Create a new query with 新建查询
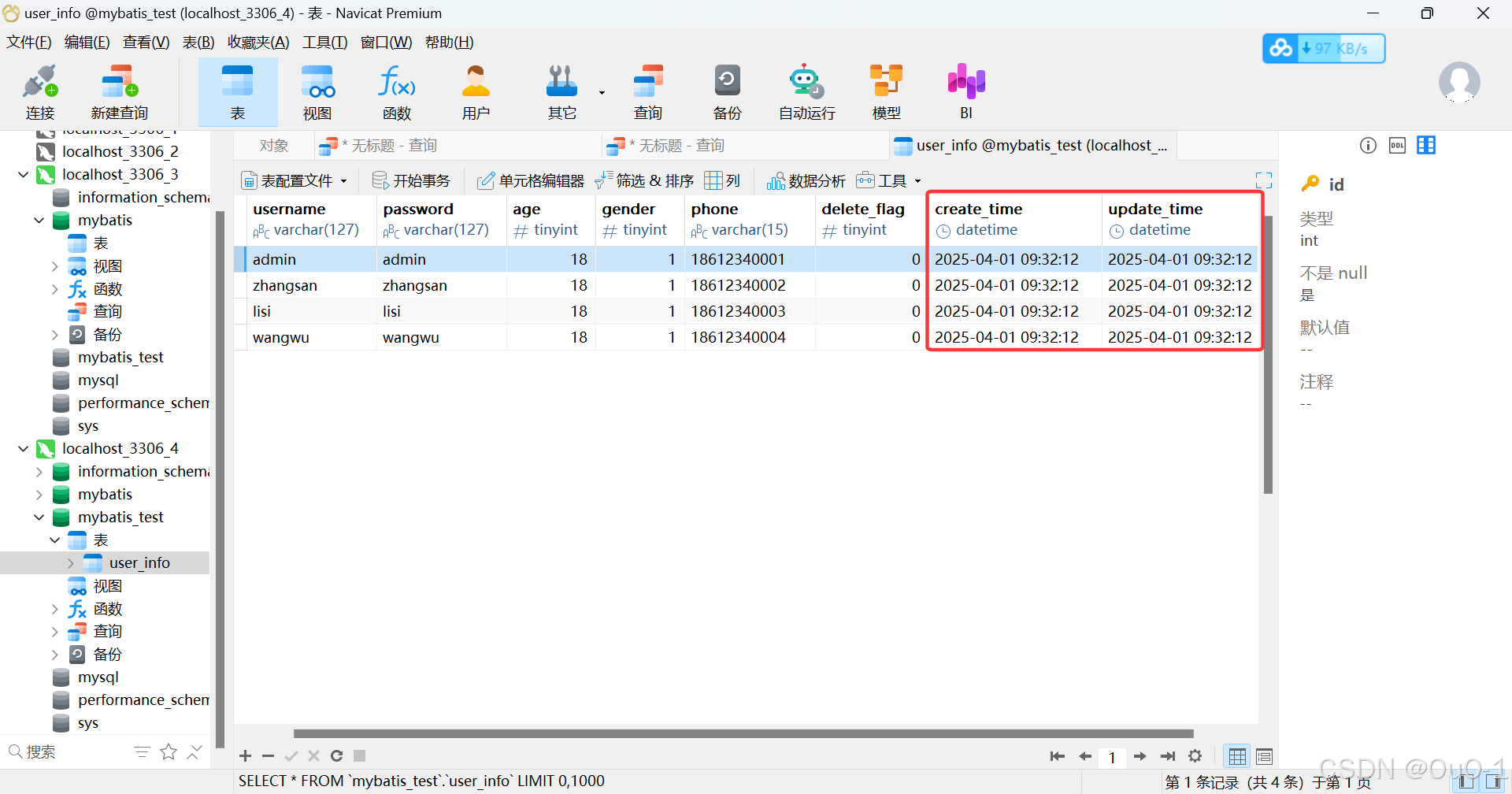Image resolution: width=1512 pixels, height=794 pixels. click(x=120, y=92)
